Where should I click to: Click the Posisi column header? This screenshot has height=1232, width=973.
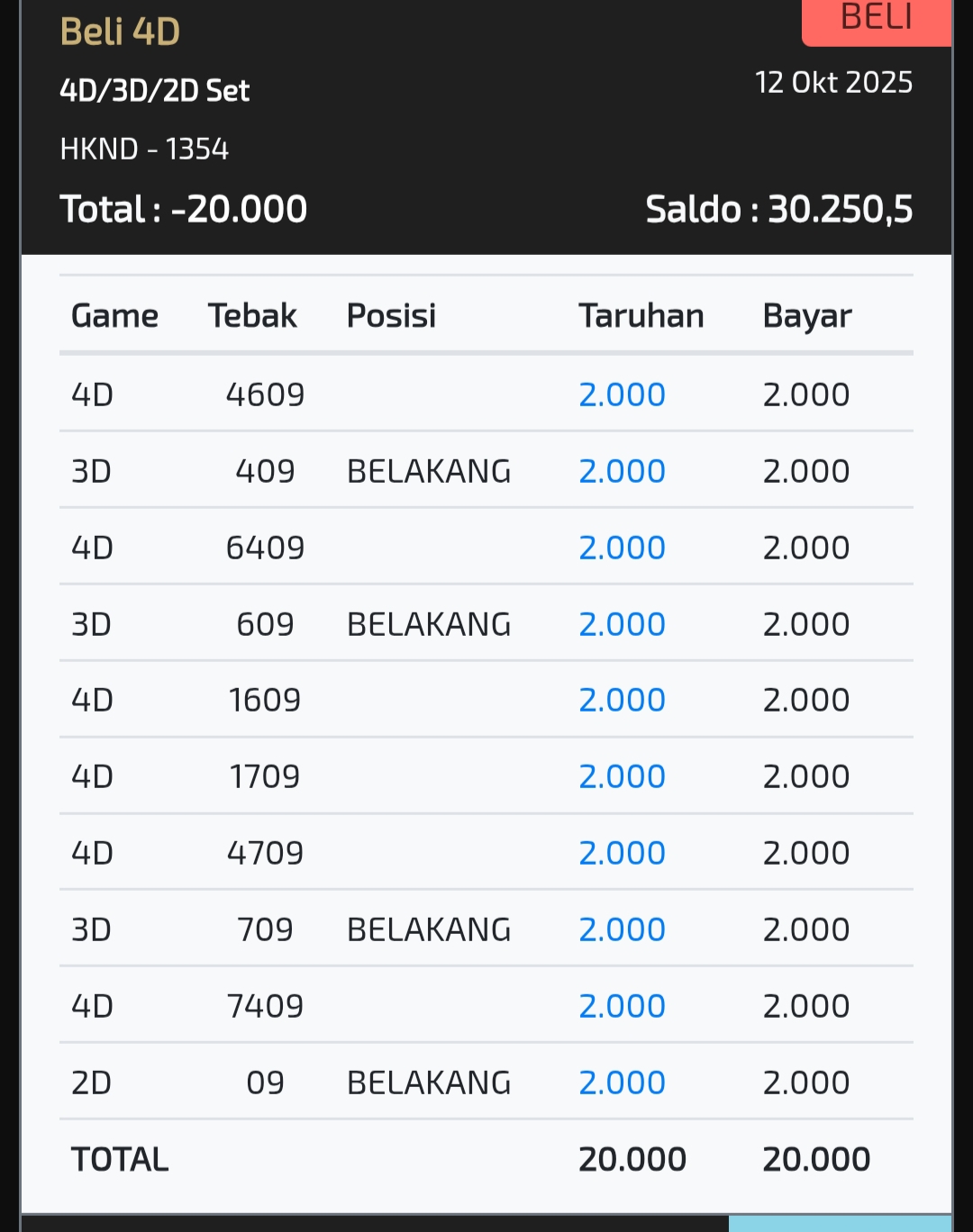(x=391, y=316)
